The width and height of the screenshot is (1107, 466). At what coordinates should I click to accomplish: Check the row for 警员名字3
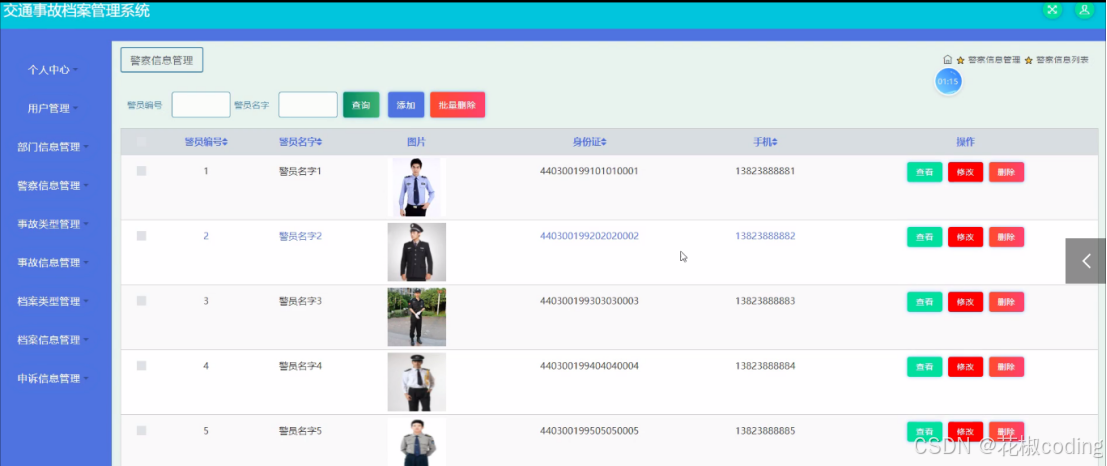pos(141,301)
